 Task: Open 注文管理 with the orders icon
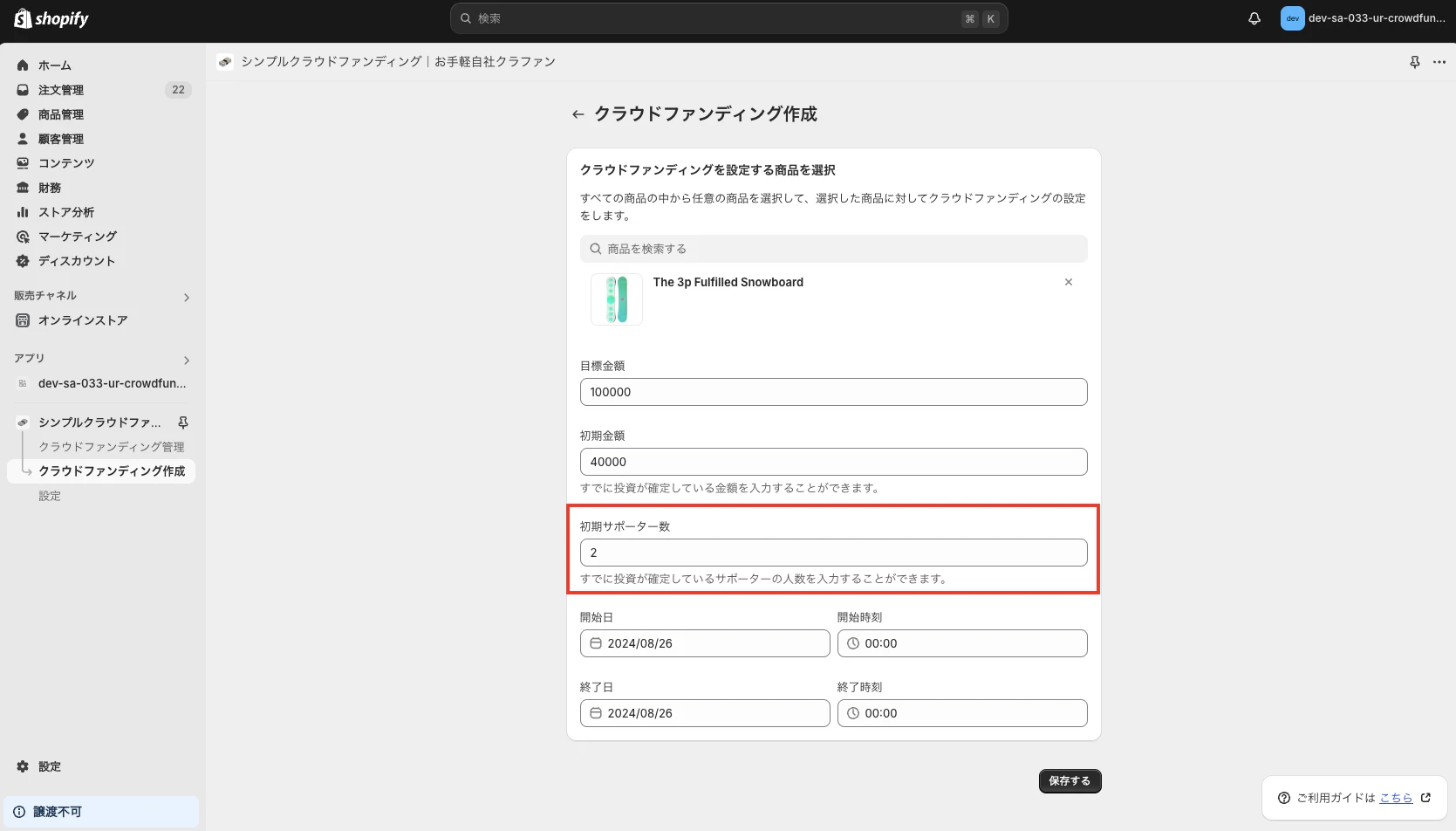click(x=59, y=89)
